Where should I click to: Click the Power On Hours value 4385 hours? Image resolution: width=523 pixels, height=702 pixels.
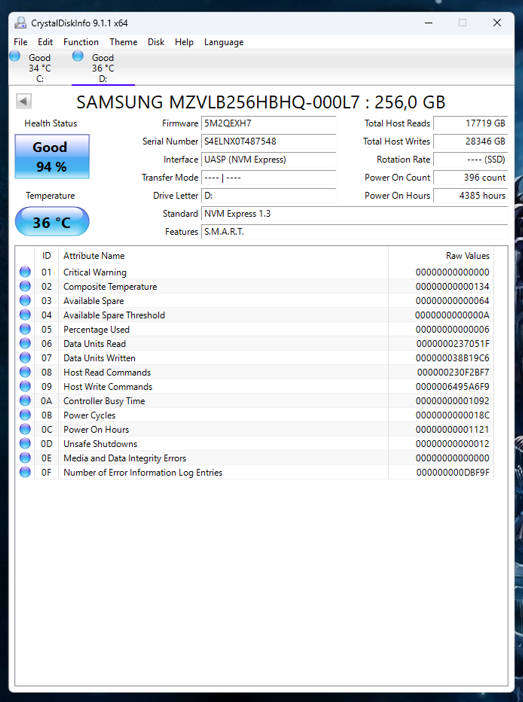pyautogui.click(x=470, y=196)
